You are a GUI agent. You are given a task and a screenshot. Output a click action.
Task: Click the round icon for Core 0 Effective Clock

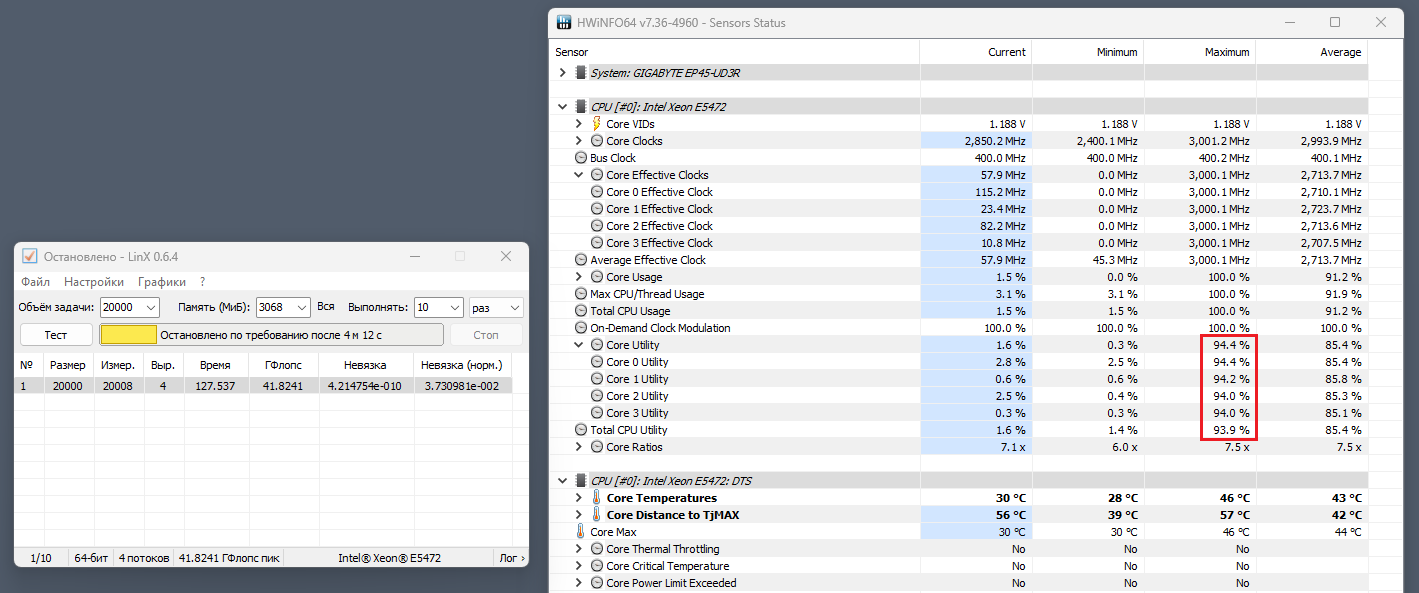pyautogui.click(x=597, y=192)
